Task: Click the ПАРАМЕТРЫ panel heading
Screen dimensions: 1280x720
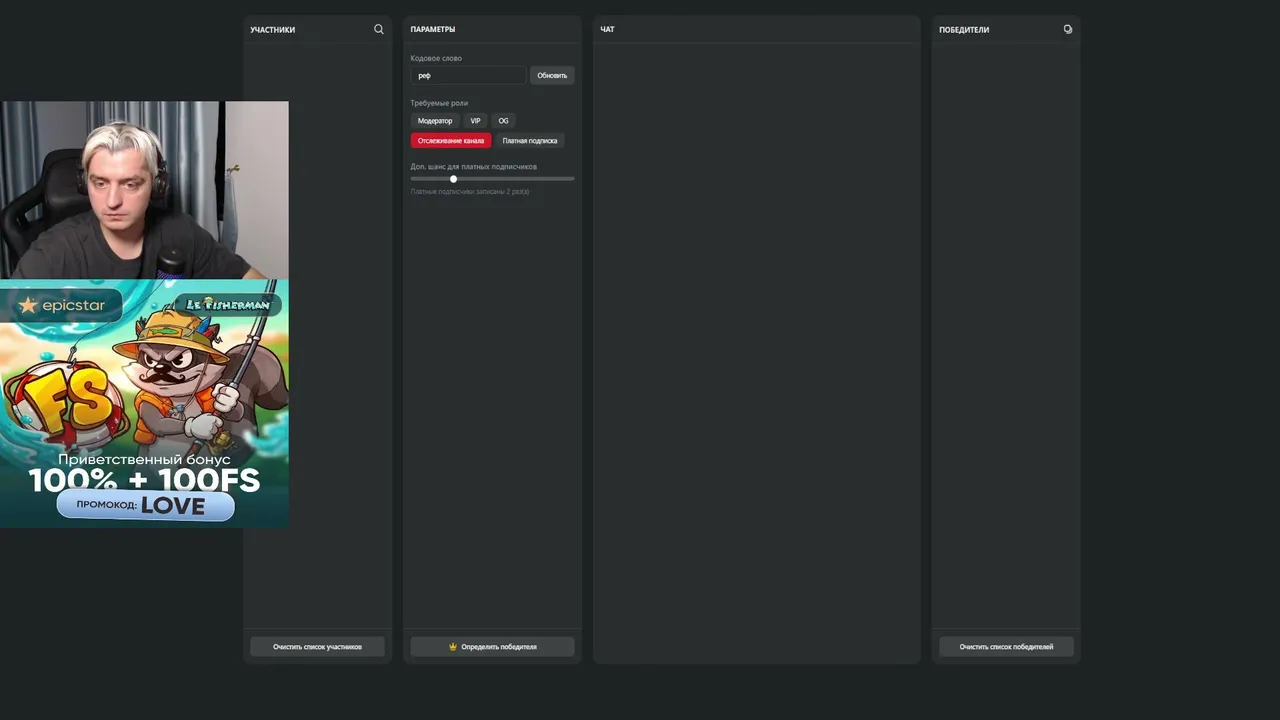Action: [x=433, y=30]
